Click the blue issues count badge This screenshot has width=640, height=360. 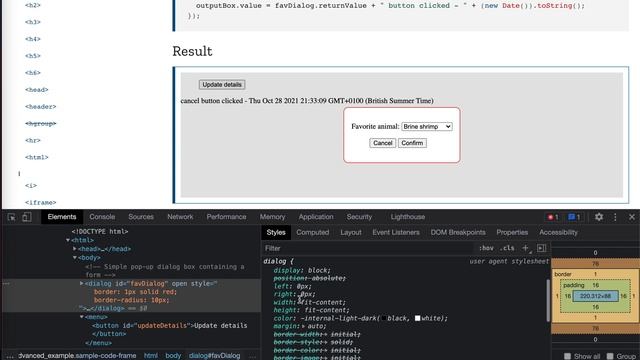pos(574,217)
